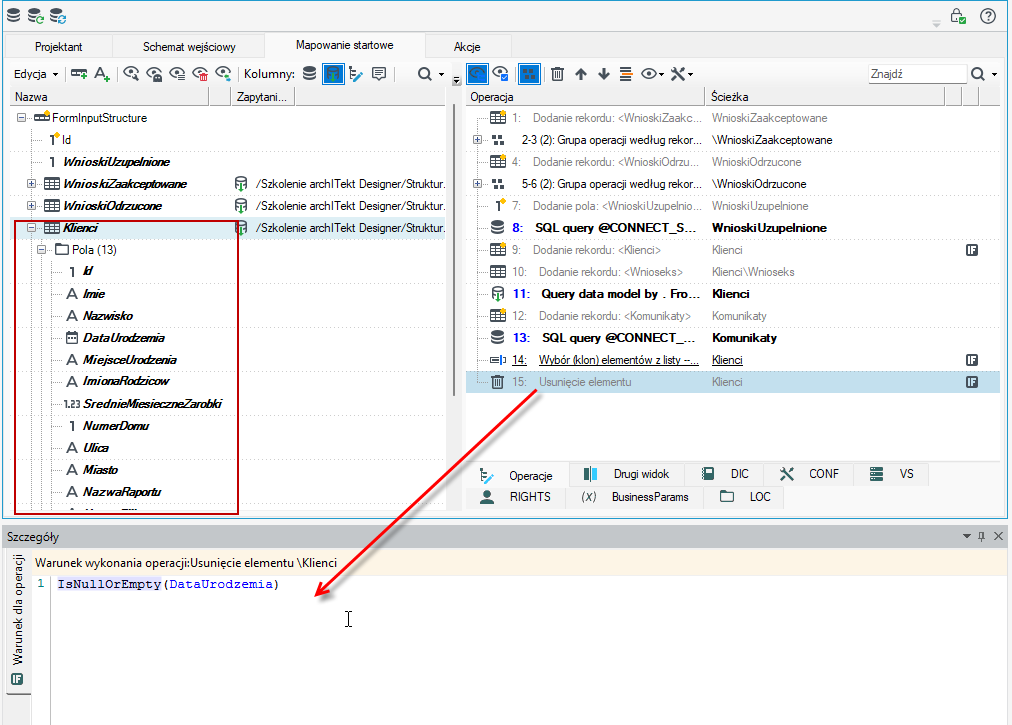The width and height of the screenshot is (1012, 725).
Task: Expand the WnioskiZaakceptowane tree node
Action: coord(31,184)
